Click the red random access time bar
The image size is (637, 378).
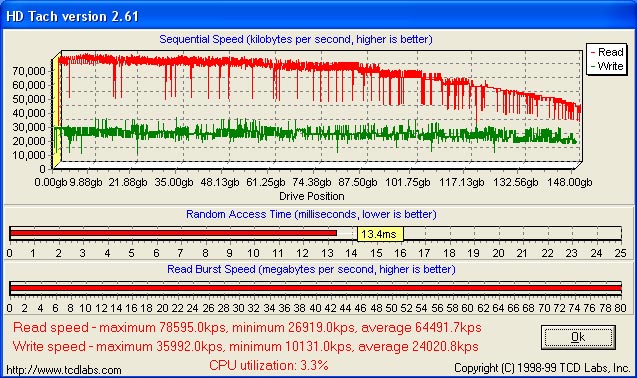[173, 233]
